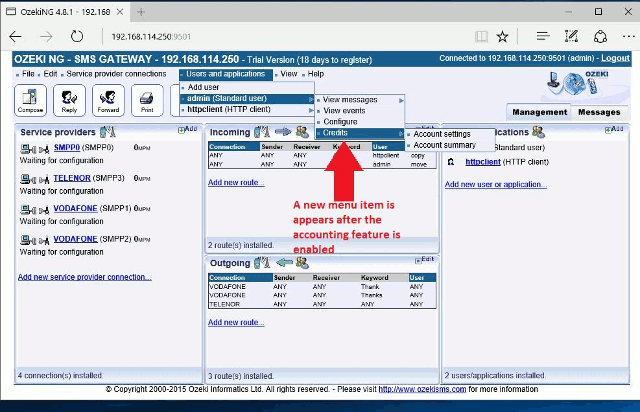Click Add in Service providers panel
The width and height of the screenshot is (640, 412).
point(188,129)
